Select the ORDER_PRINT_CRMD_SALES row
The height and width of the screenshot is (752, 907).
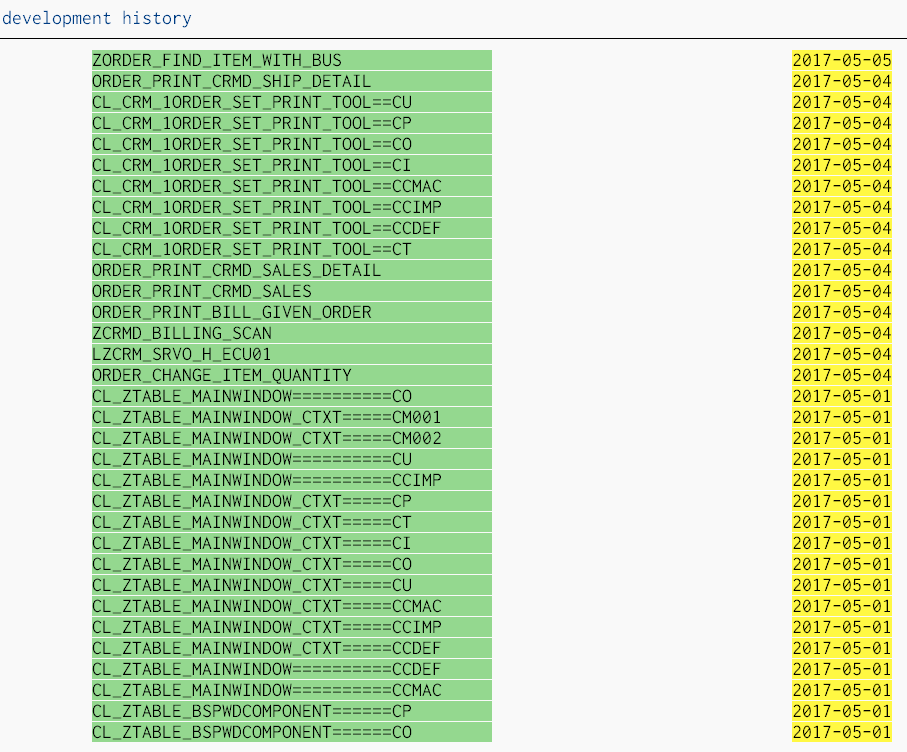click(x=292, y=291)
